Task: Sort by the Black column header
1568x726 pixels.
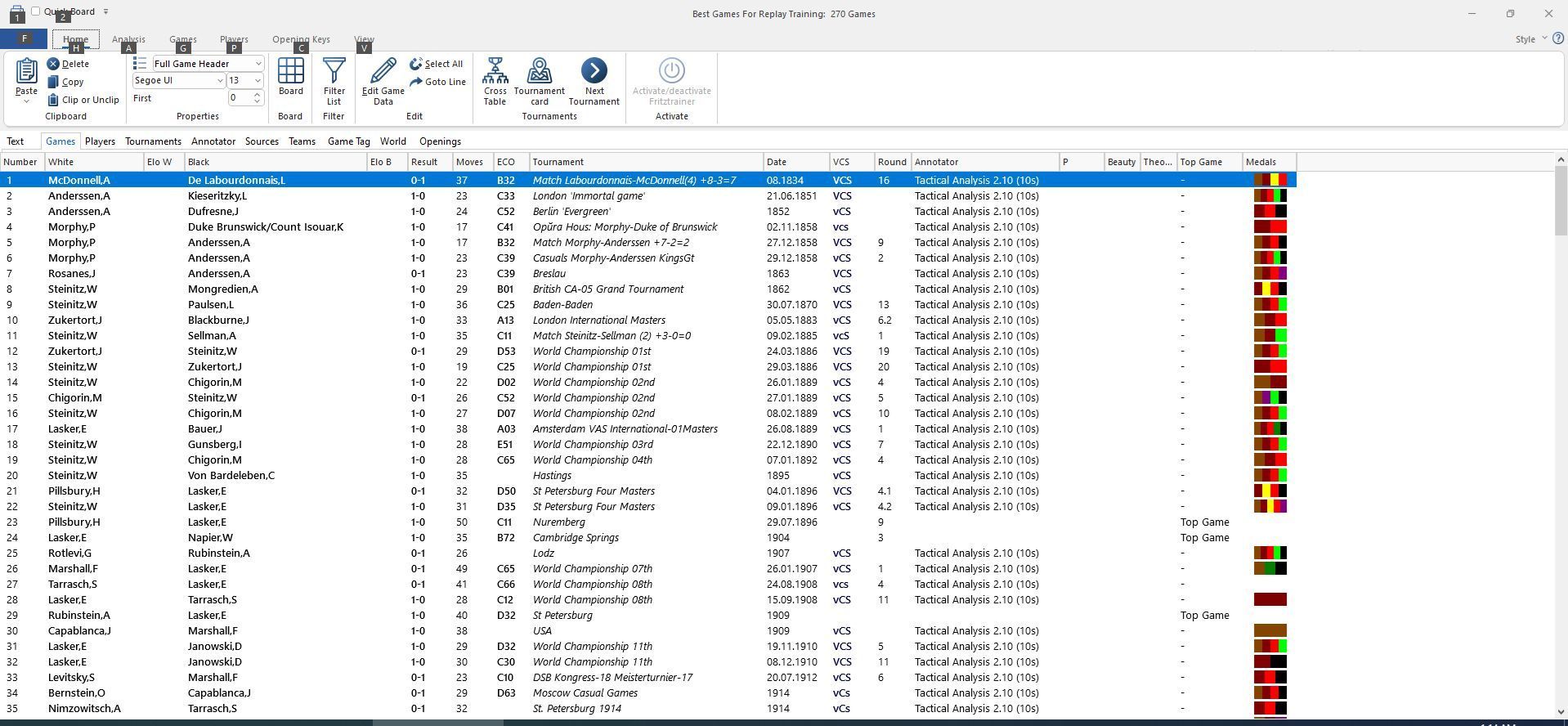Action: 276,162
